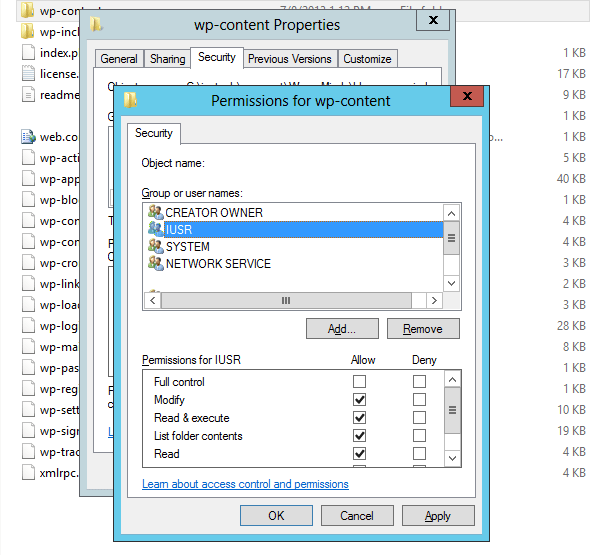Click the IUSR user icon
The height and width of the screenshot is (555, 600).
[156, 229]
